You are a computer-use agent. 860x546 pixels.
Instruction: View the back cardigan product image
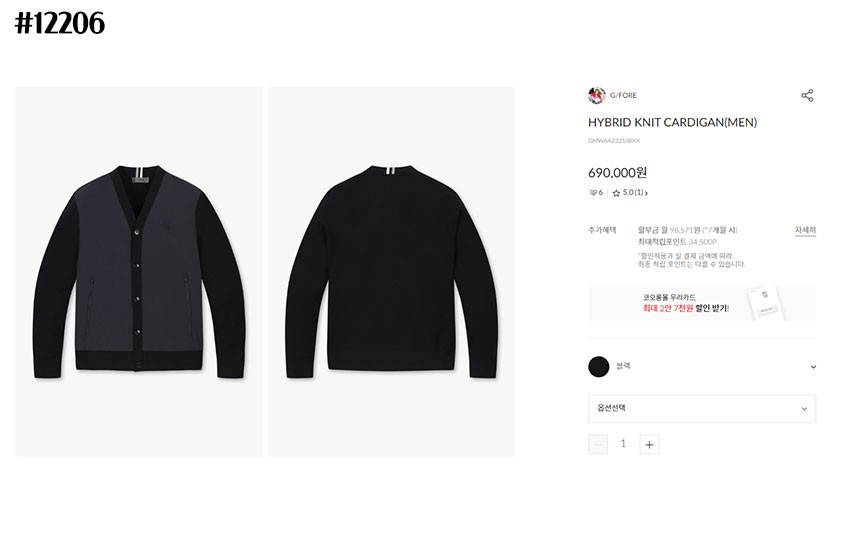392,272
